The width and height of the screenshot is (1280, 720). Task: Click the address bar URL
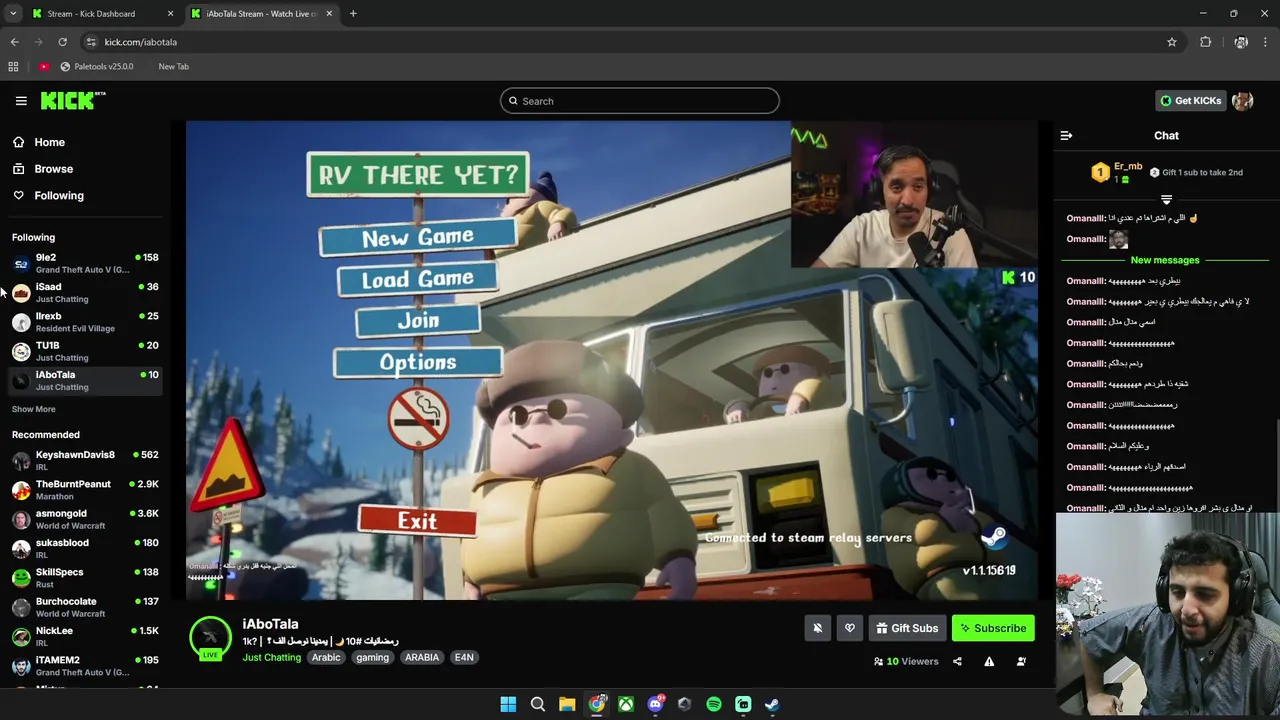point(141,42)
